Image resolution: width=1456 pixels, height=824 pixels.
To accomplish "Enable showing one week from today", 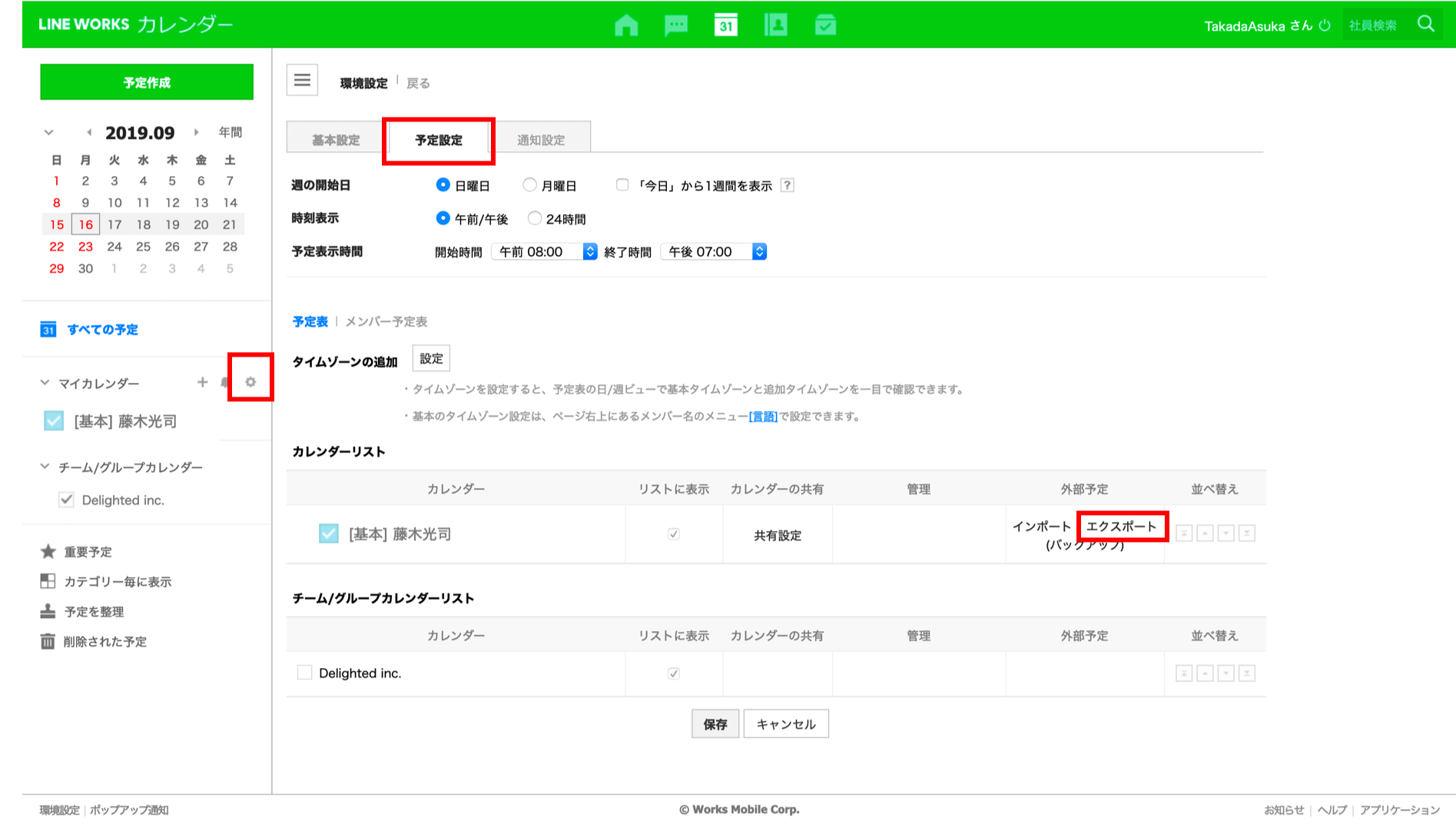I will [622, 185].
